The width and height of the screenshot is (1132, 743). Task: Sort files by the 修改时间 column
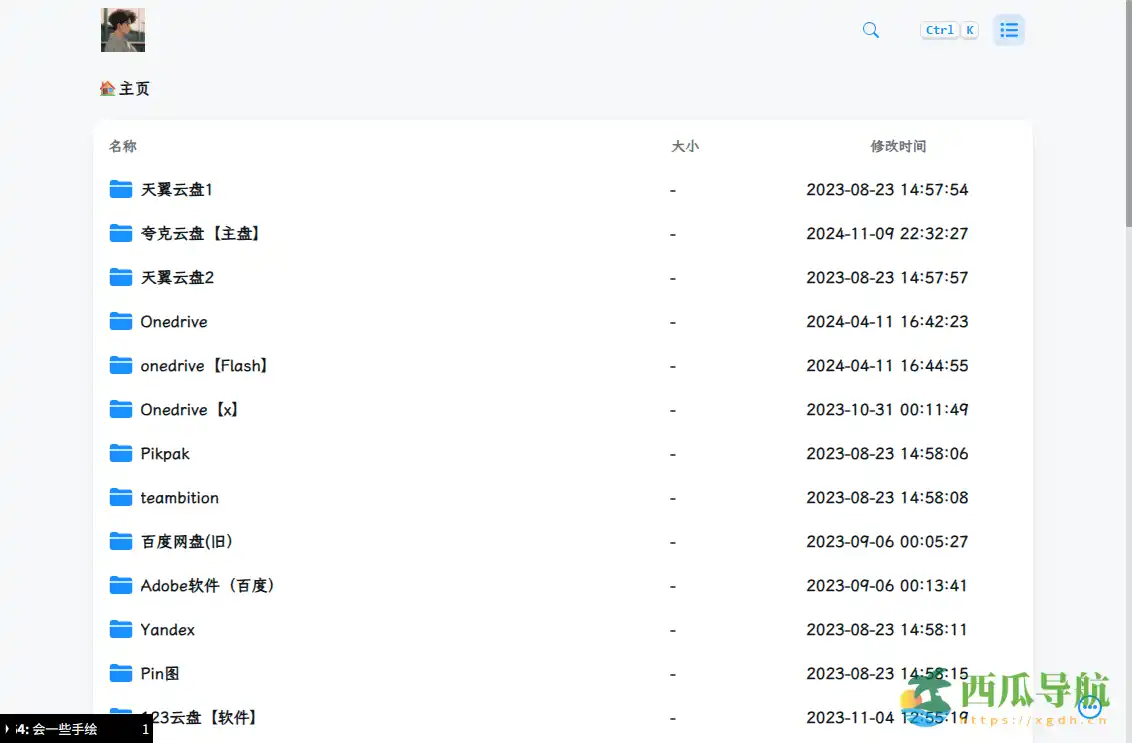coord(899,146)
